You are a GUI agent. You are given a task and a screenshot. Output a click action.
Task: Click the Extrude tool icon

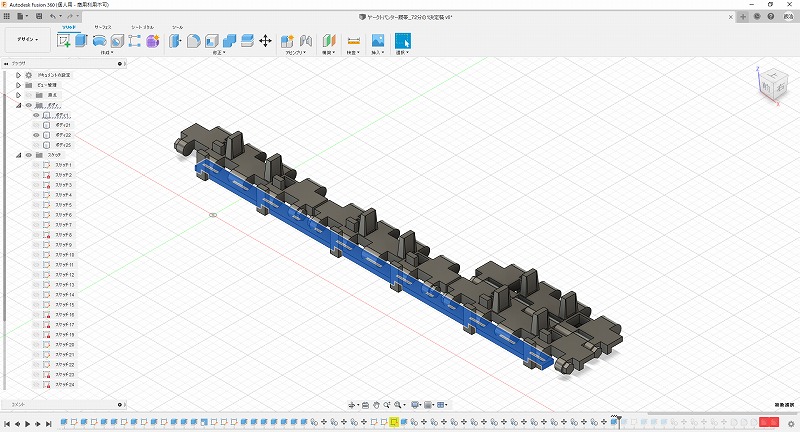pos(81,41)
